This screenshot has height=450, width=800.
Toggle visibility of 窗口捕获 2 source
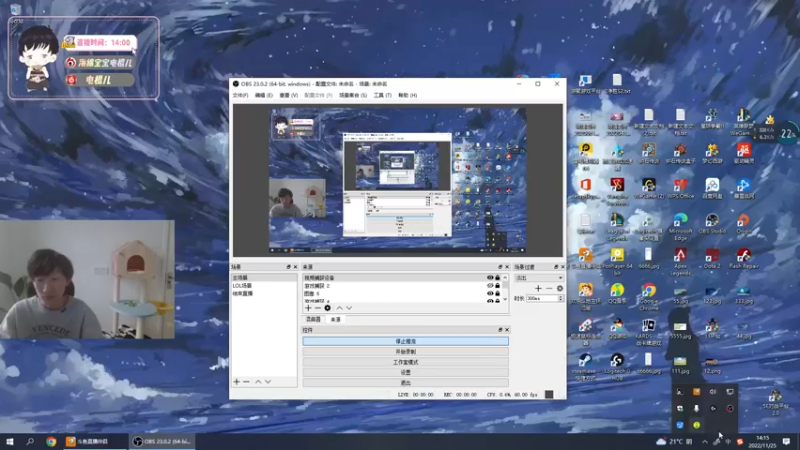[x=490, y=286]
